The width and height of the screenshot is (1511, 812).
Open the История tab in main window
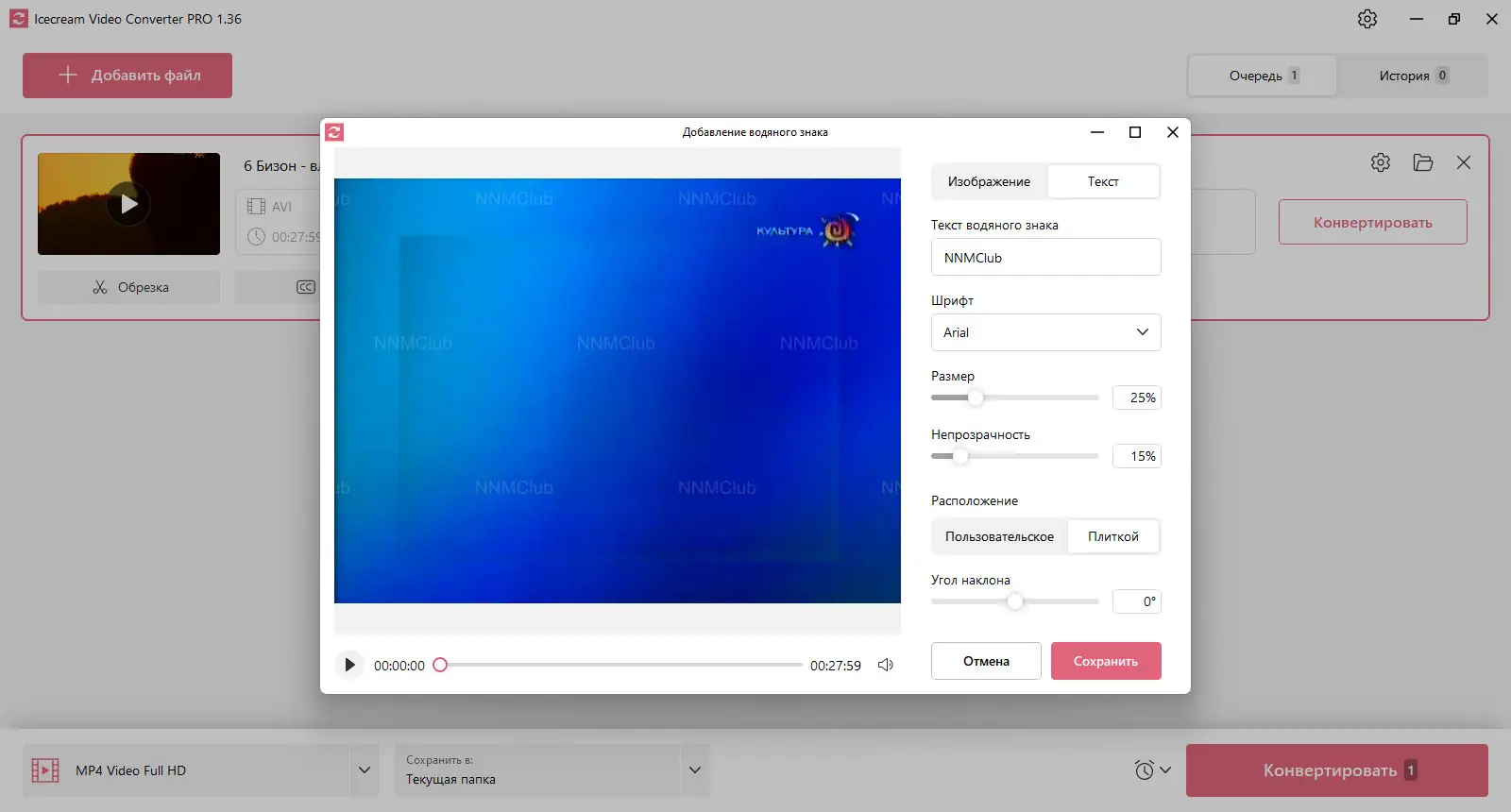click(1413, 76)
